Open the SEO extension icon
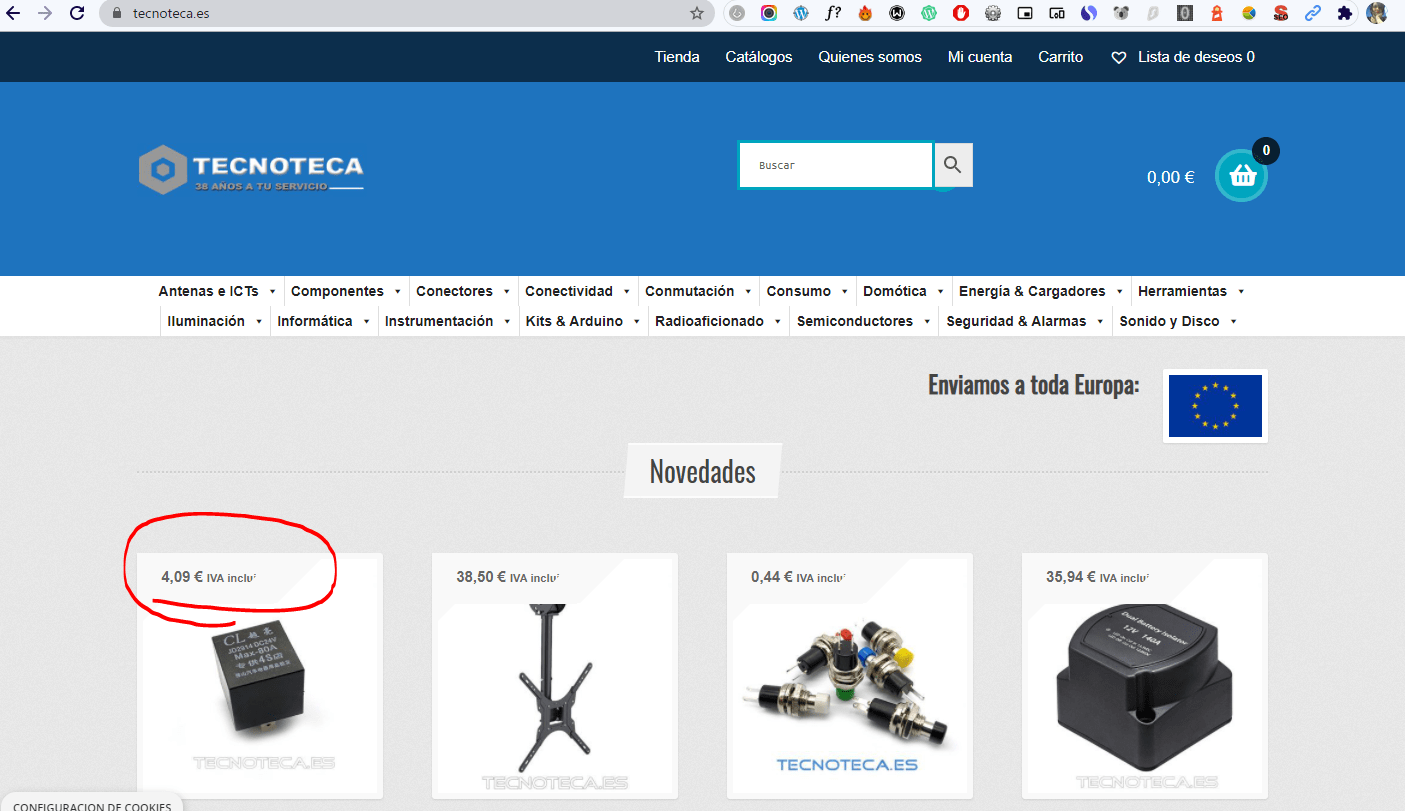 pyautogui.click(x=1281, y=13)
